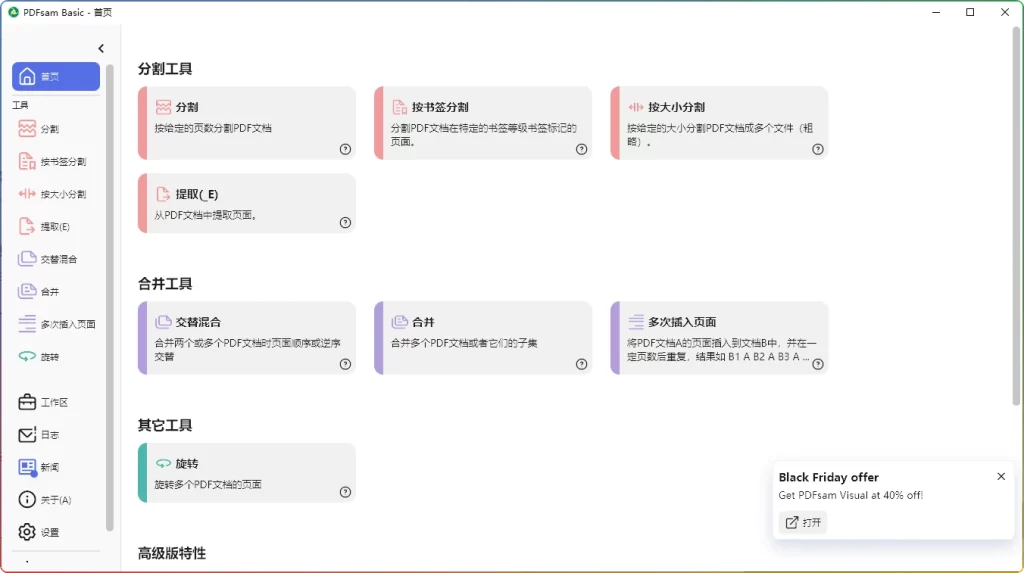Click the PDFsam logo in title bar
This screenshot has height=573, width=1024.
[x=13, y=12]
